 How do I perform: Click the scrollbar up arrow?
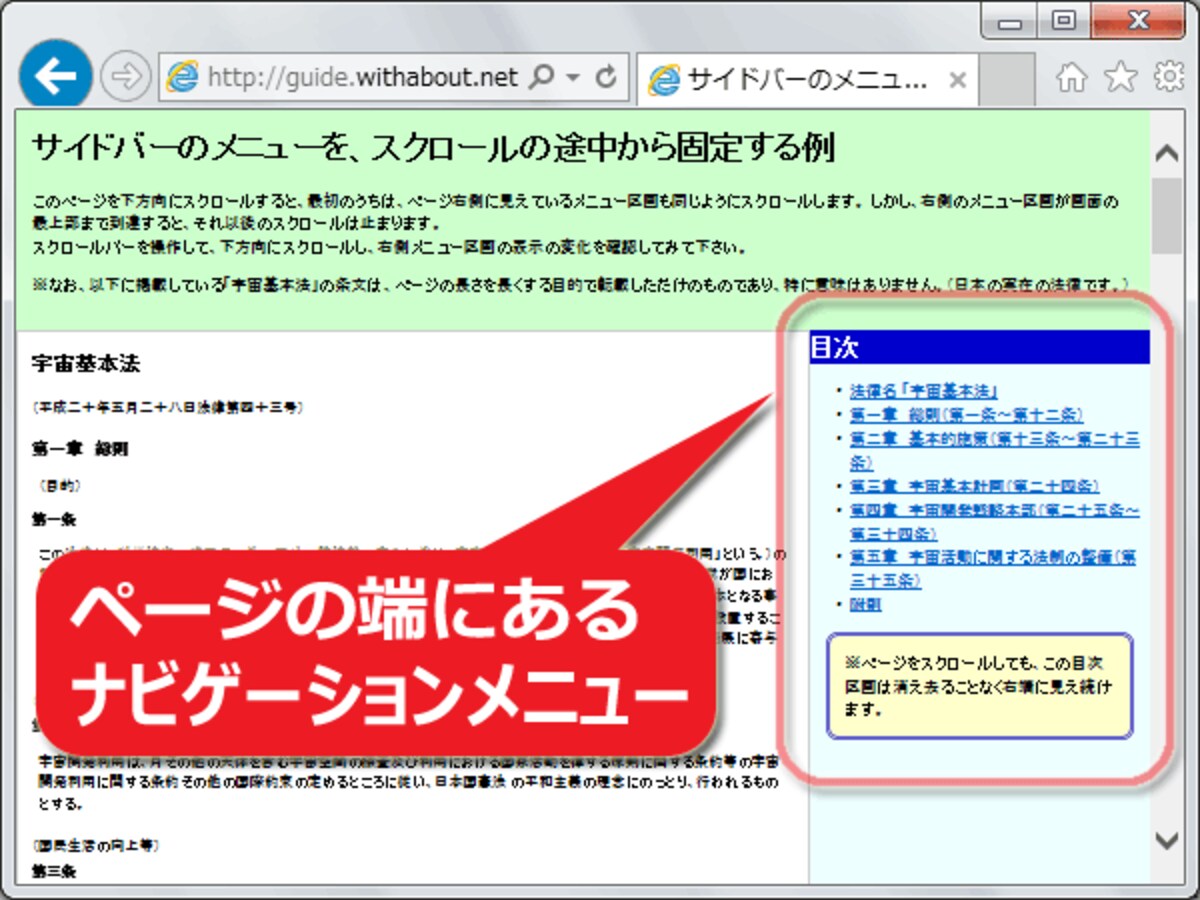[1166, 153]
